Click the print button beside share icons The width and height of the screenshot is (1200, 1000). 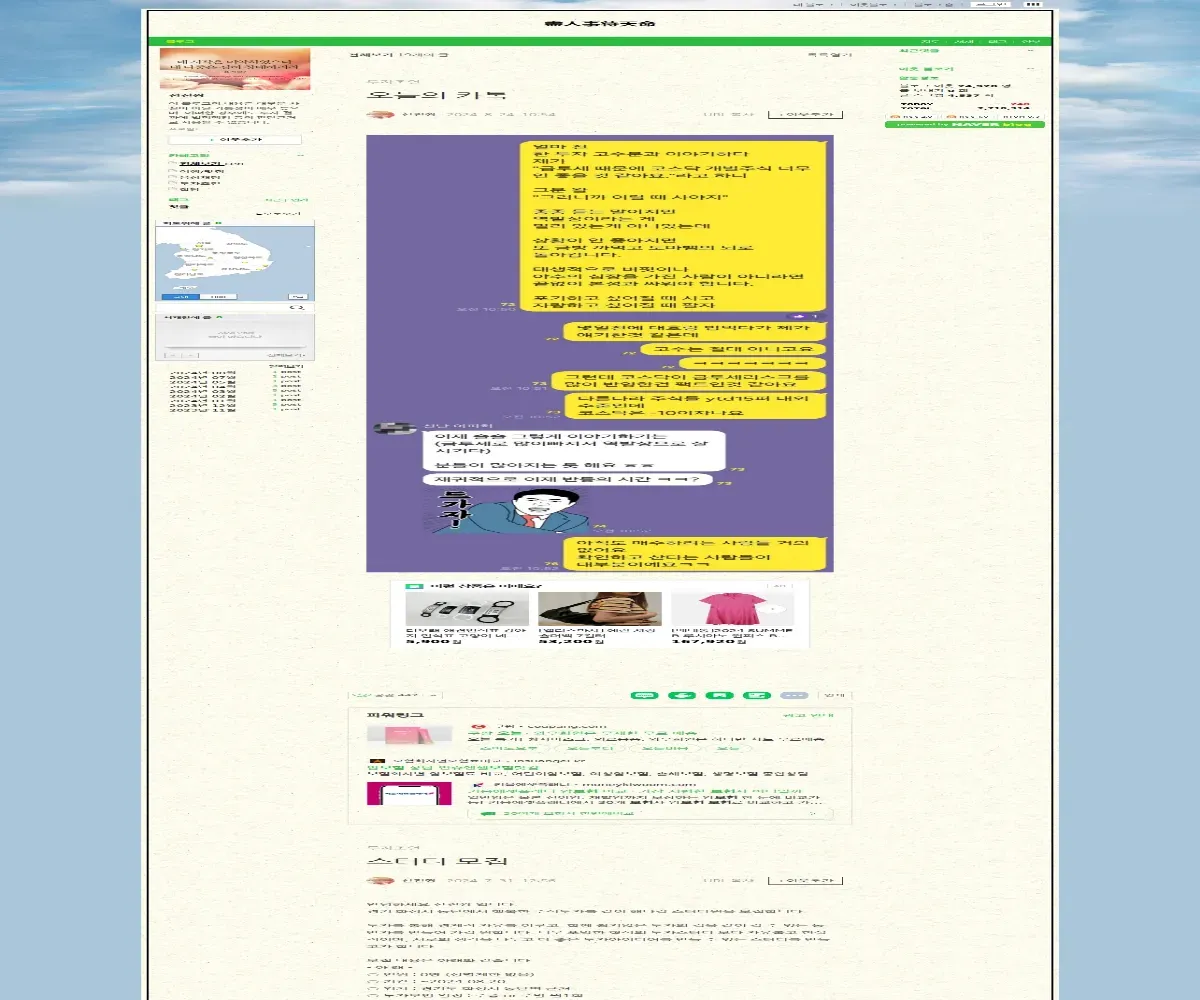(834, 694)
